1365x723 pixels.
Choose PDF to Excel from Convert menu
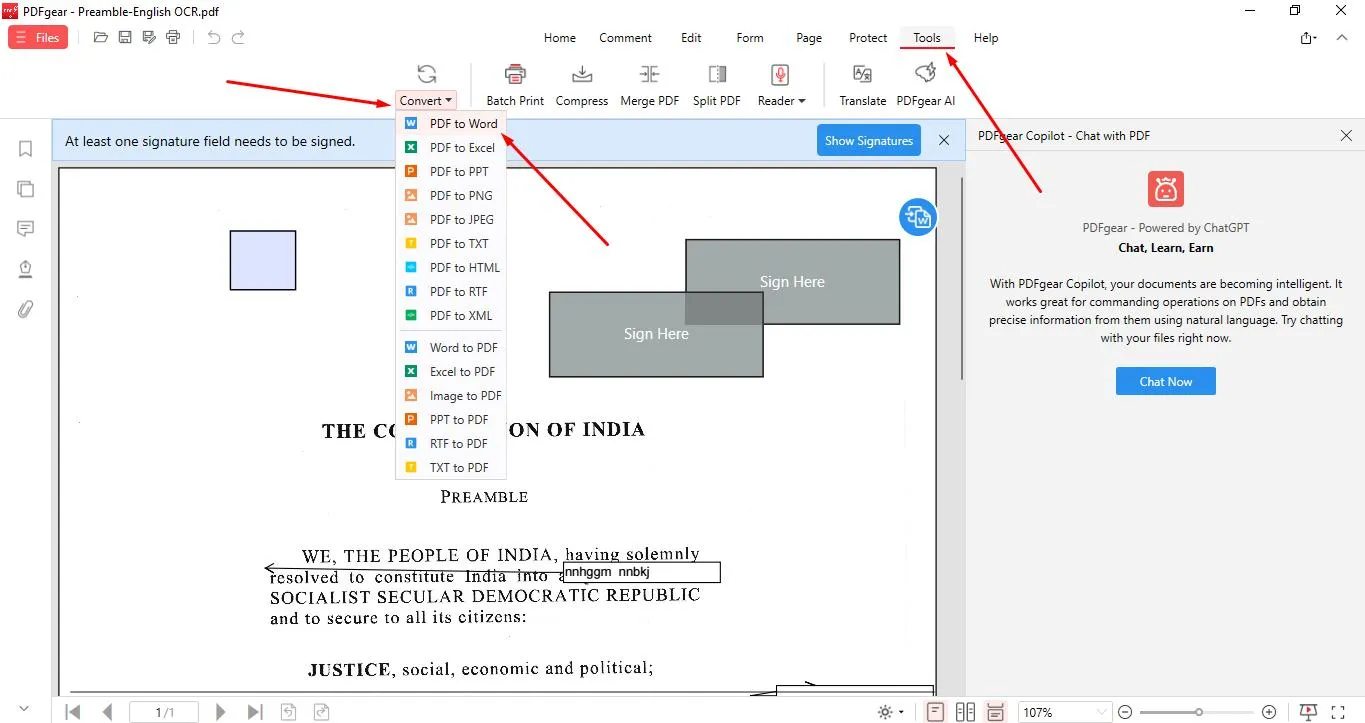[462, 148]
